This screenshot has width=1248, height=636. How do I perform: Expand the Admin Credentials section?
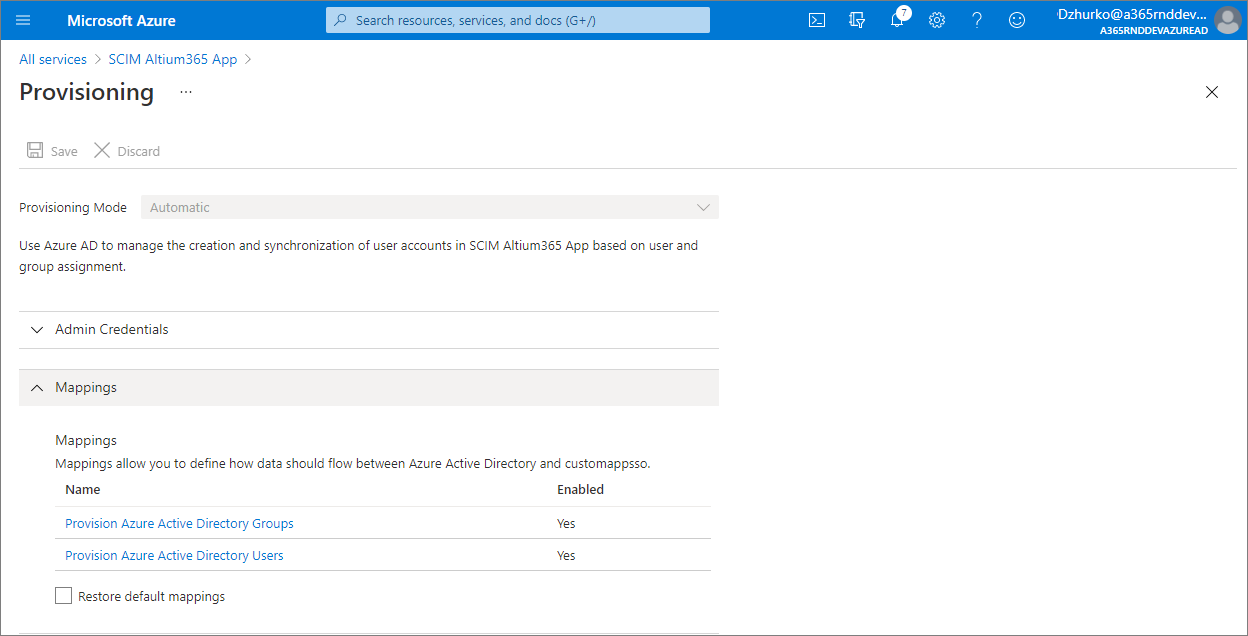pyautogui.click(x=111, y=330)
